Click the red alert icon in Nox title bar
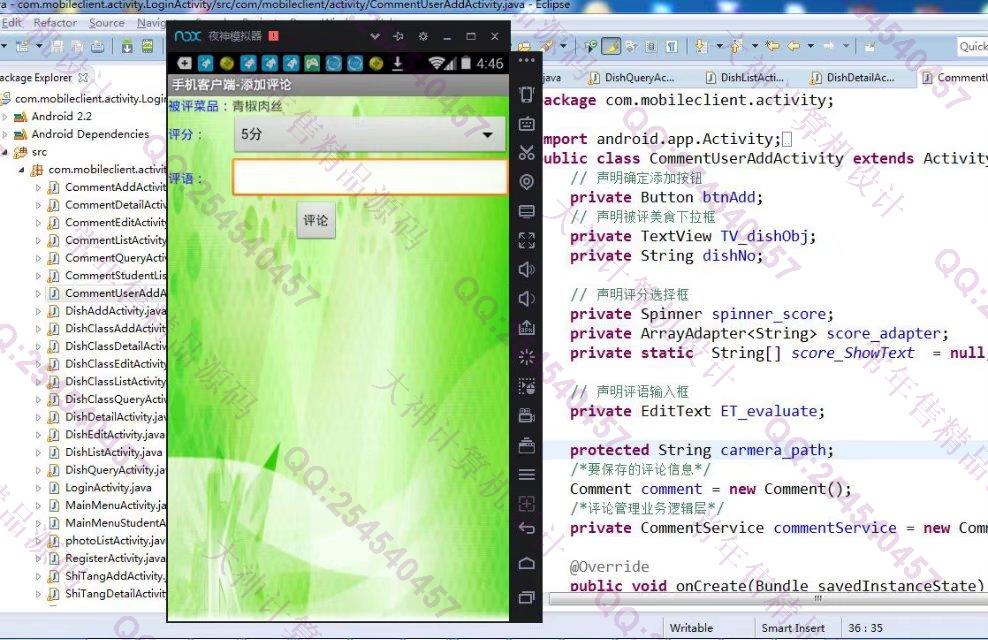The width and height of the screenshot is (988, 640). 273,36
